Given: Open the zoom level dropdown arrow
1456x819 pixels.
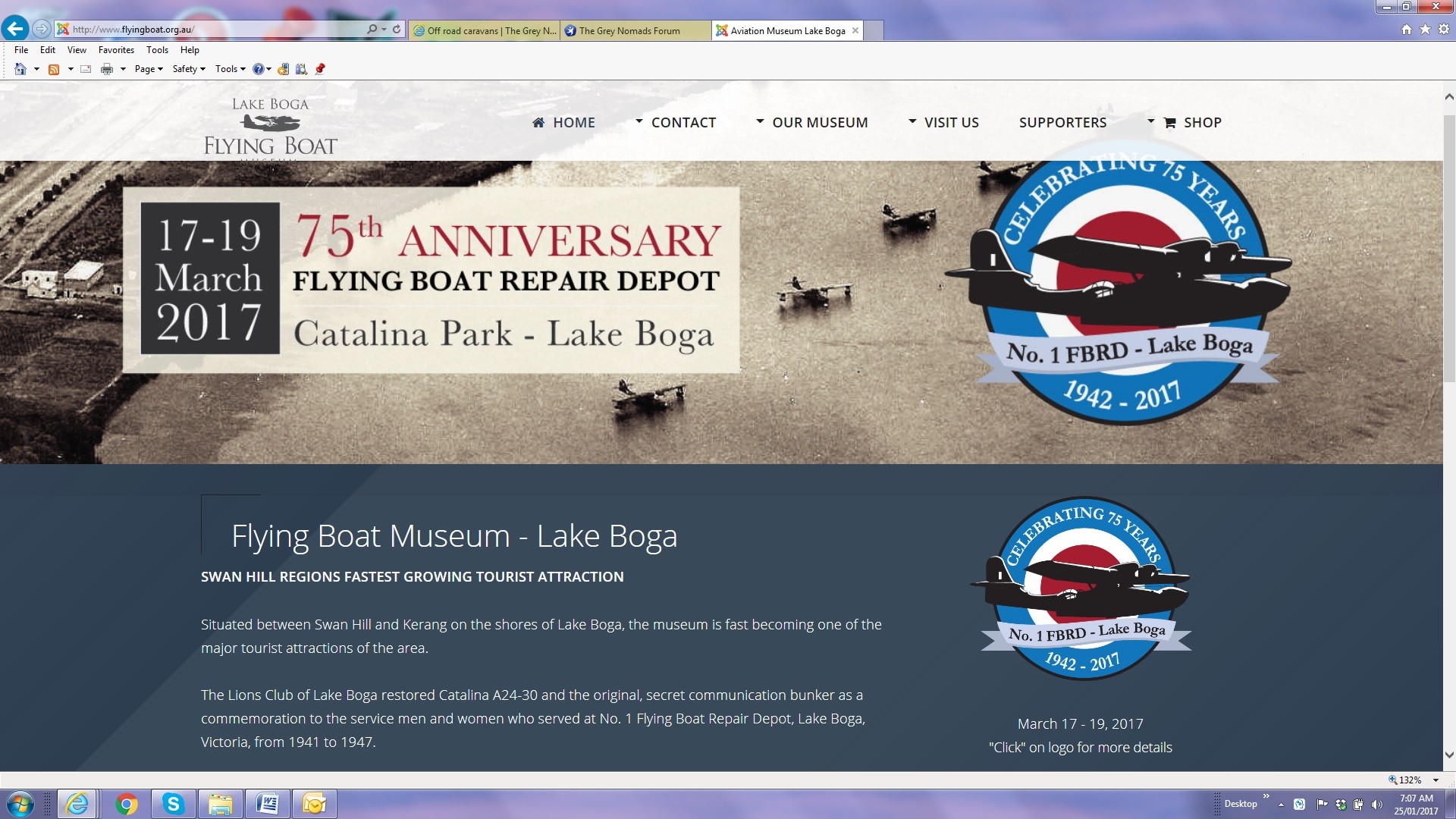Looking at the screenshot, I should (x=1436, y=780).
